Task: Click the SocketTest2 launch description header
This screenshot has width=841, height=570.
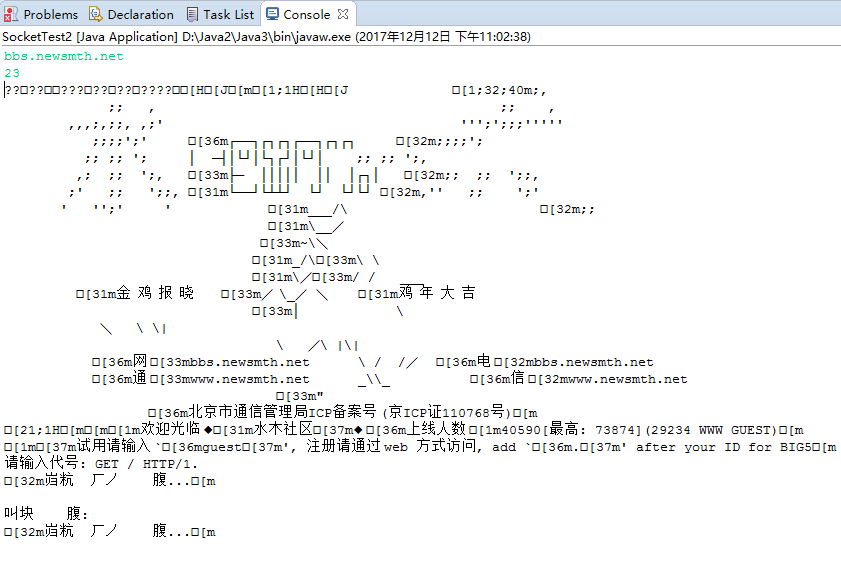Action: tap(267, 36)
